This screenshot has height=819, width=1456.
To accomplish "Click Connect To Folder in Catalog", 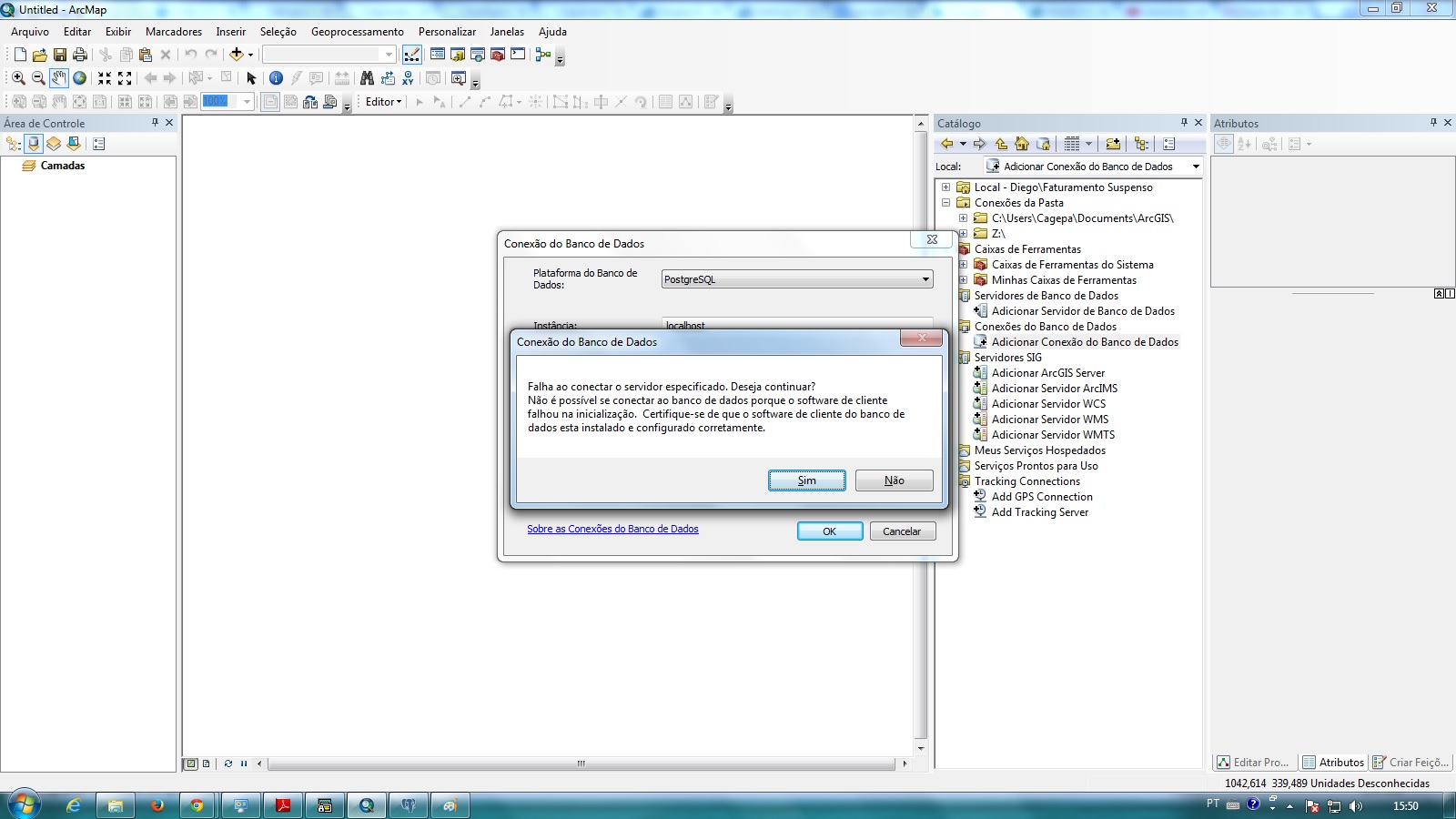I will (x=1113, y=144).
